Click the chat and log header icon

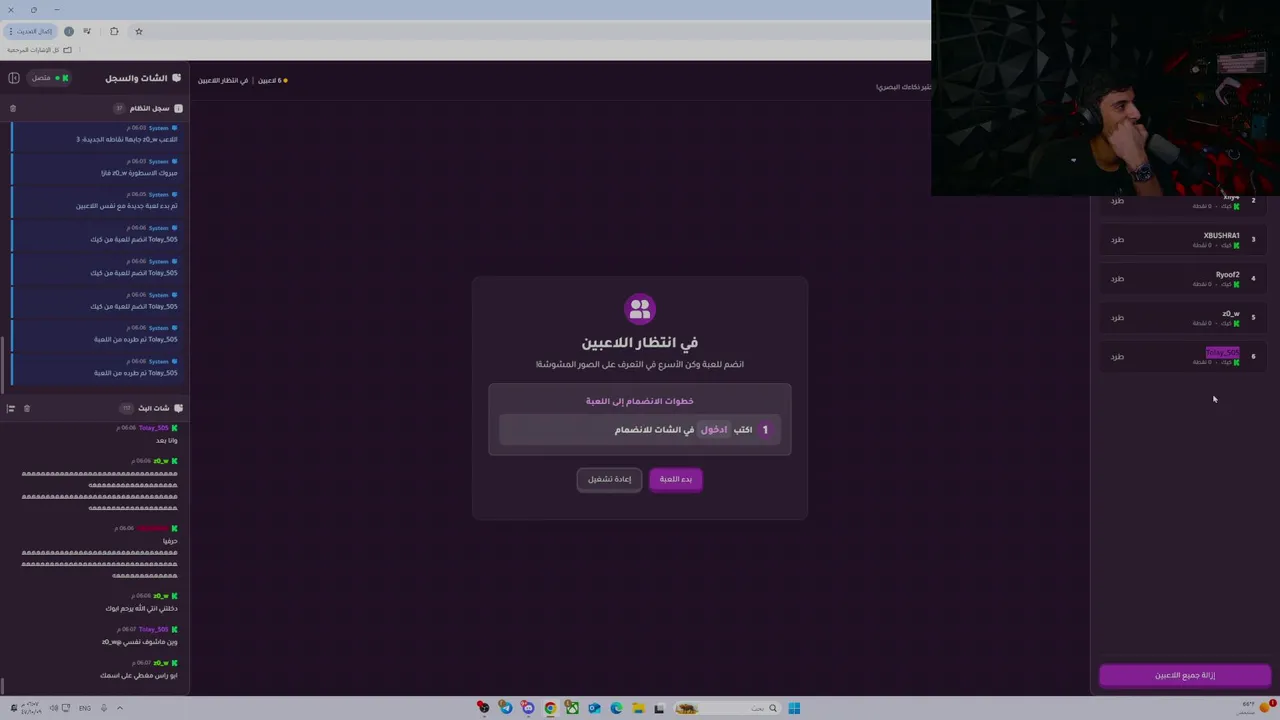click(177, 78)
